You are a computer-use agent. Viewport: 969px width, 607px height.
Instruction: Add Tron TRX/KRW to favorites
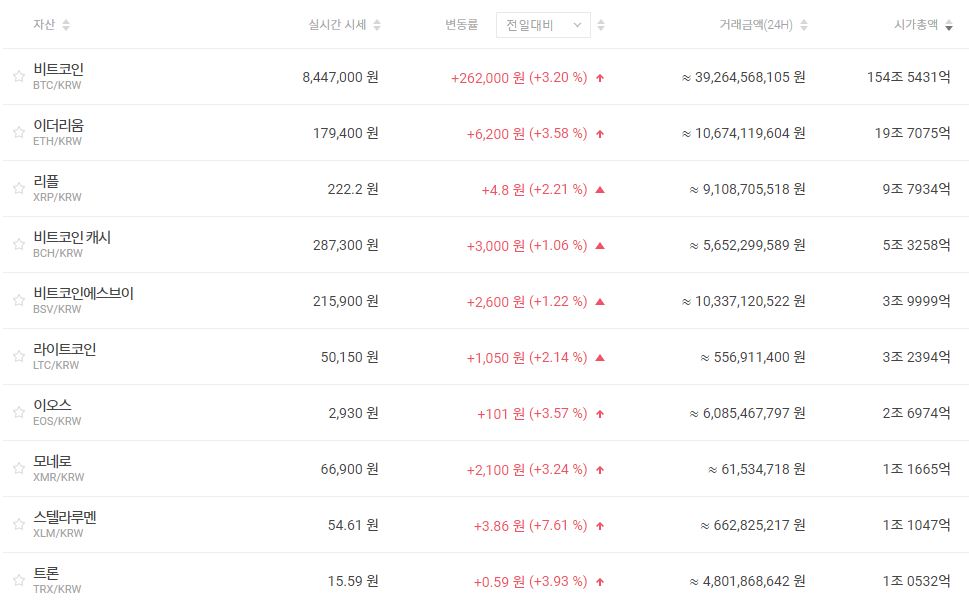(x=18, y=581)
